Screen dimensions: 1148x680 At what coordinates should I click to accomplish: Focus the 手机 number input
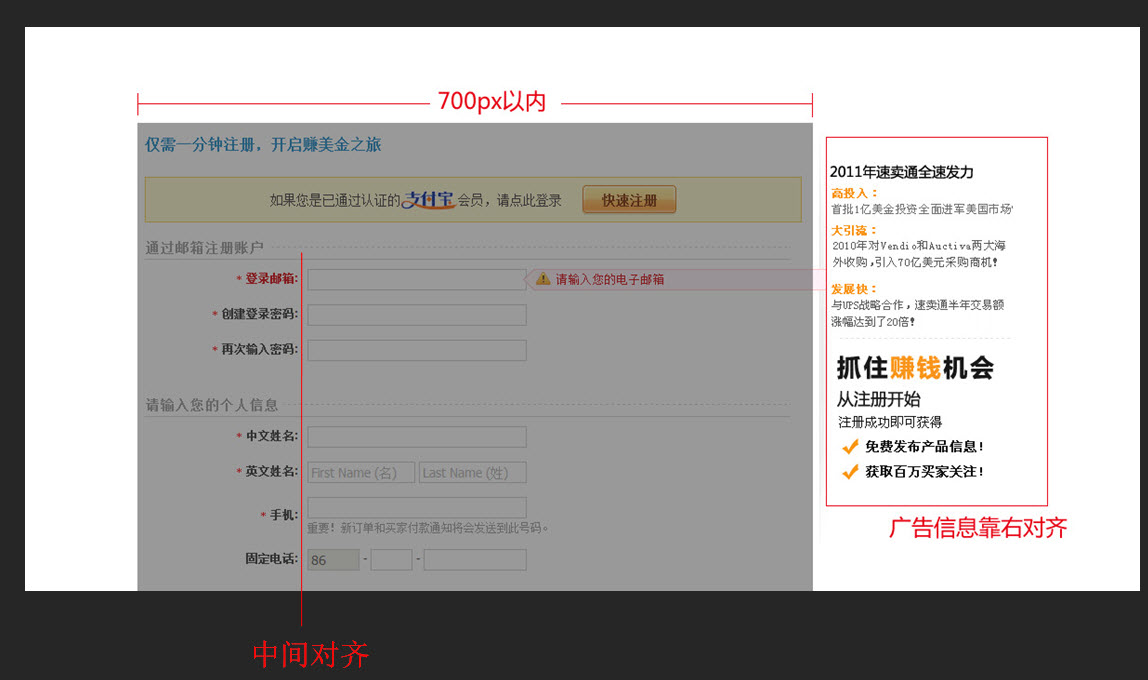pos(416,508)
